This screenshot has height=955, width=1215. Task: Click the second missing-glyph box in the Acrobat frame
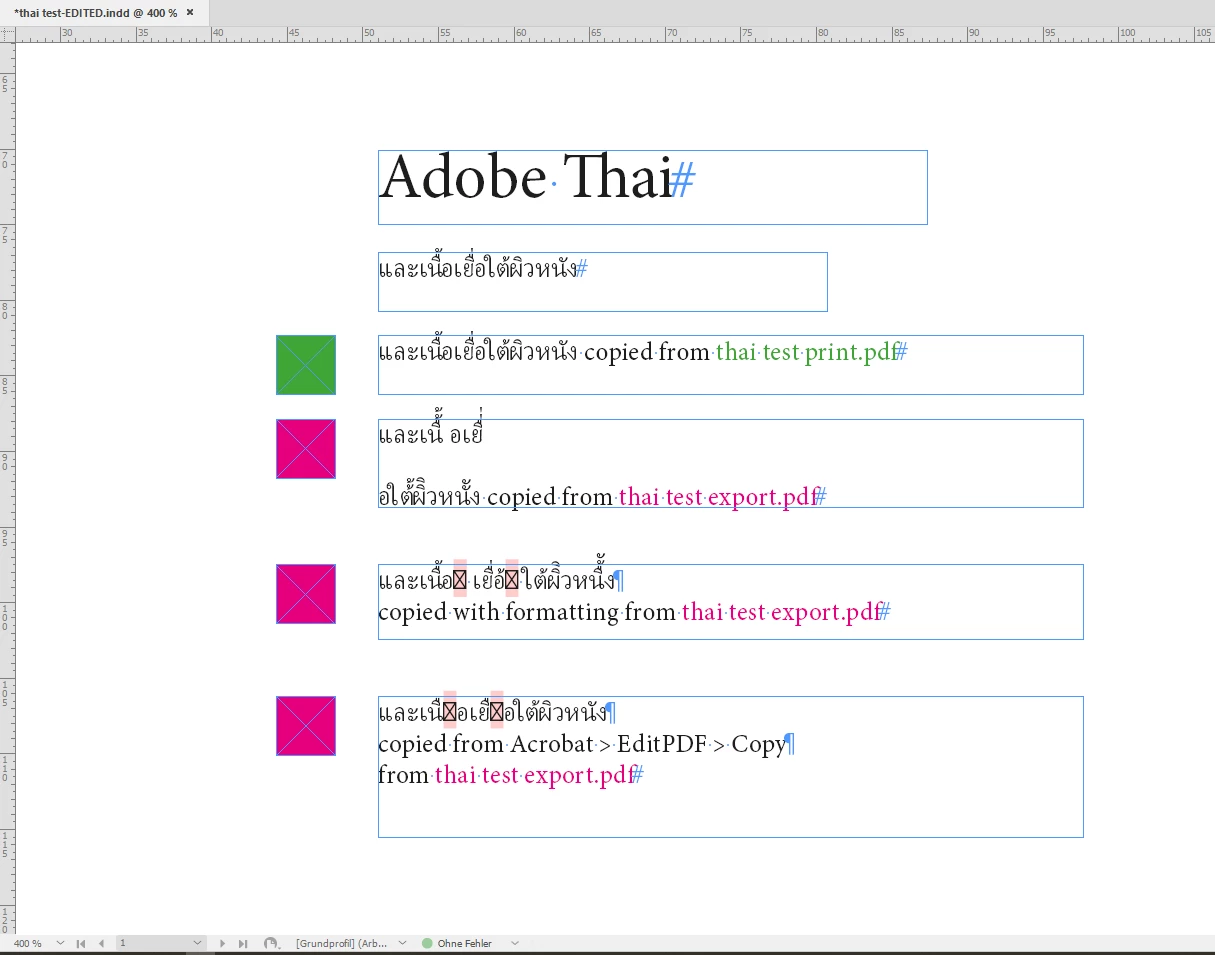pyautogui.click(x=497, y=712)
